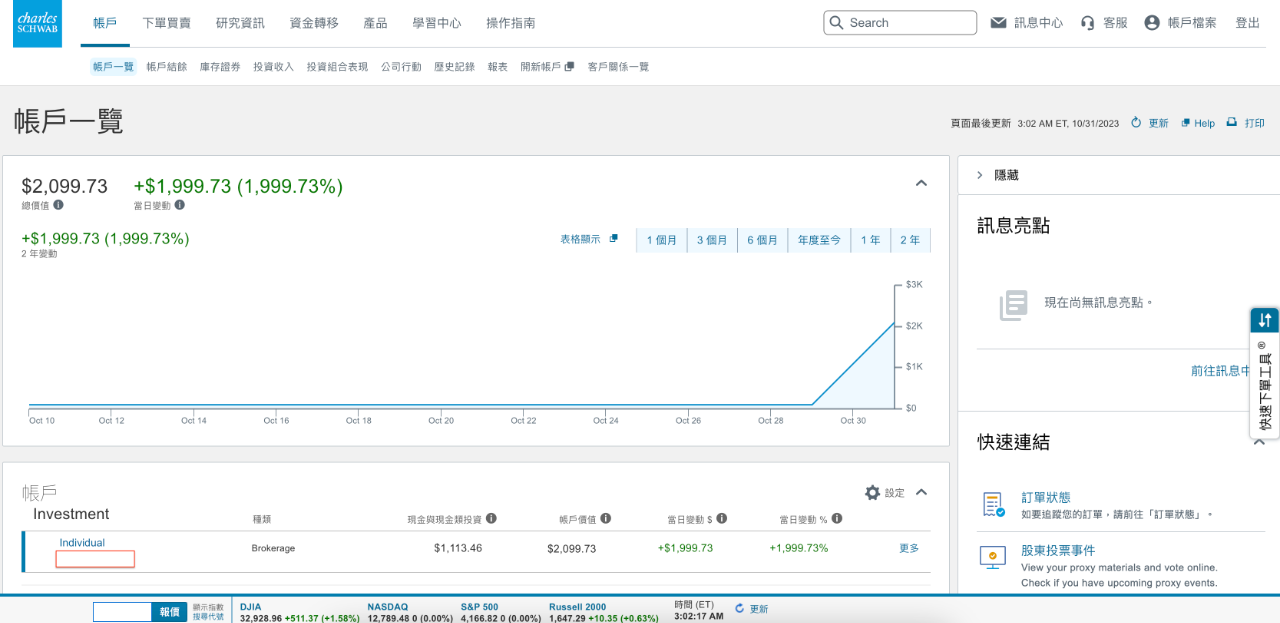Select the 年度至今 chart range

[x=819, y=240]
